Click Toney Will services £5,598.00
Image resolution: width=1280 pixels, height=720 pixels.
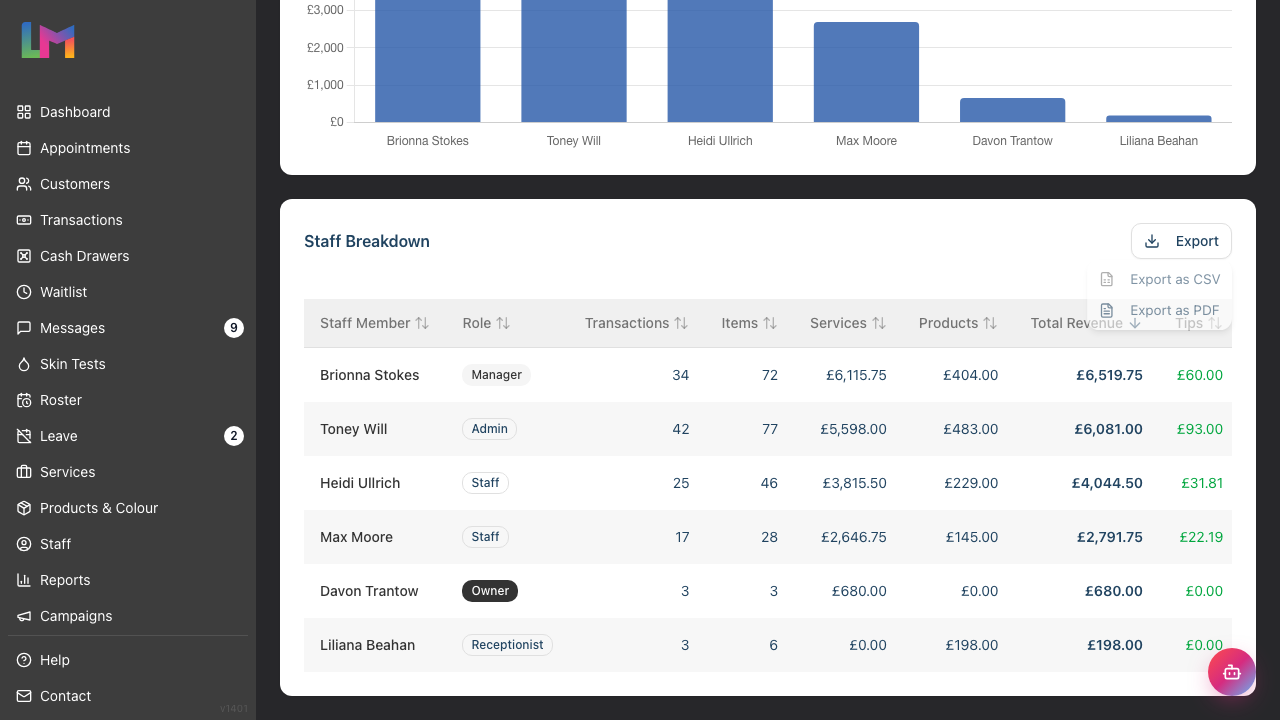point(853,429)
